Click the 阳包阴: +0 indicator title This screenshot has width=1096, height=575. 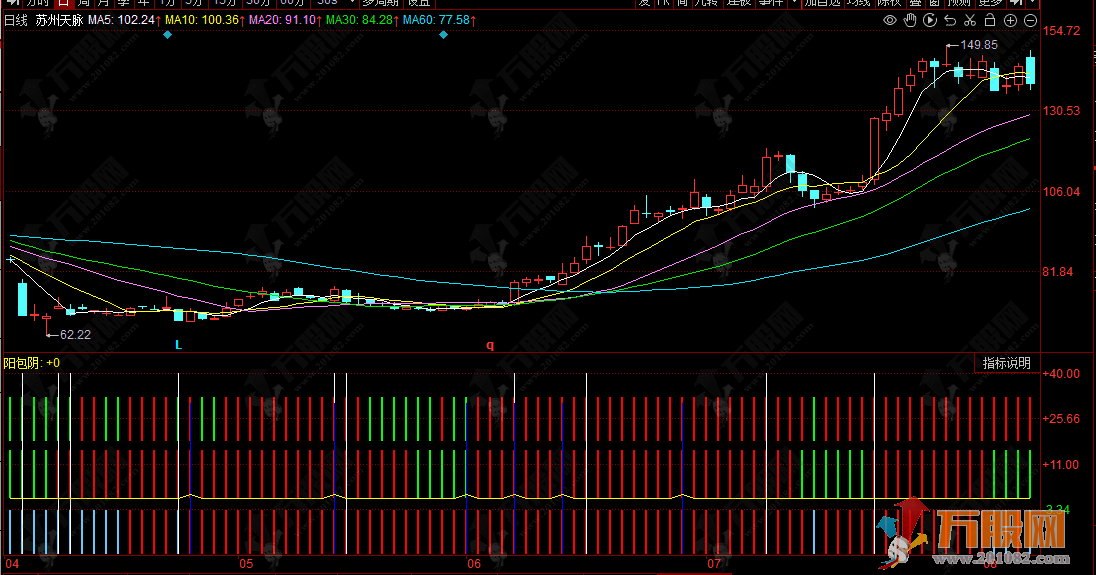31,363
